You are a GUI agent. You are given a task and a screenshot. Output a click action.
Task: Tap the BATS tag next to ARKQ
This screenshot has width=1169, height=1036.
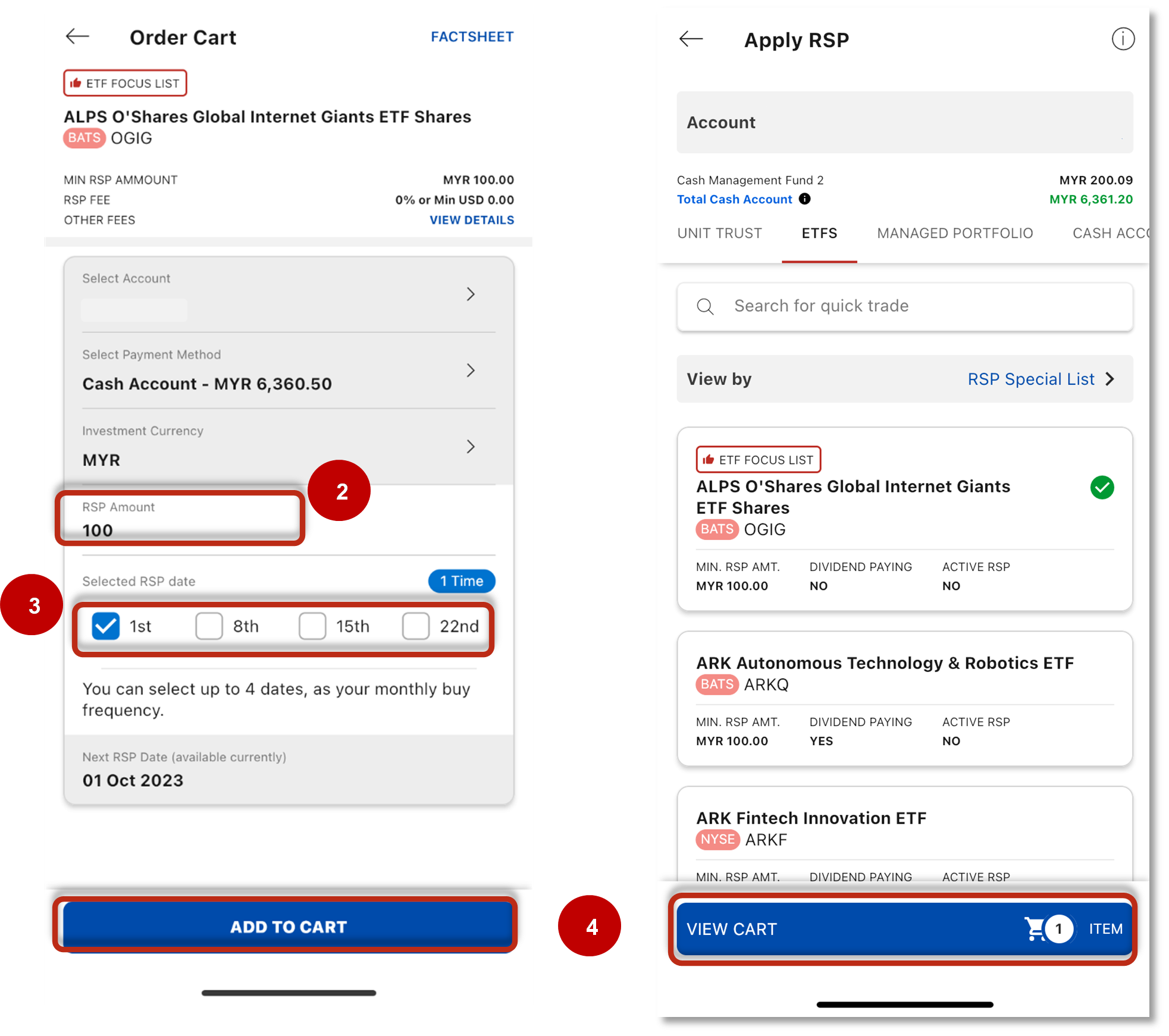pyautogui.click(x=717, y=685)
